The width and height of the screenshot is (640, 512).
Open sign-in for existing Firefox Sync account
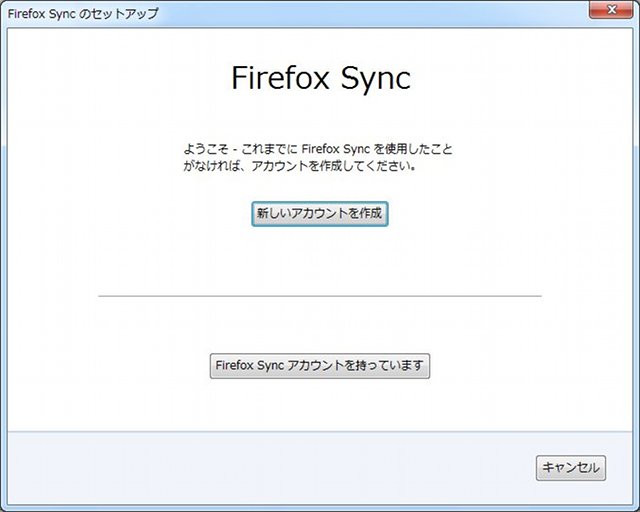pyautogui.click(x=320, y=366)
